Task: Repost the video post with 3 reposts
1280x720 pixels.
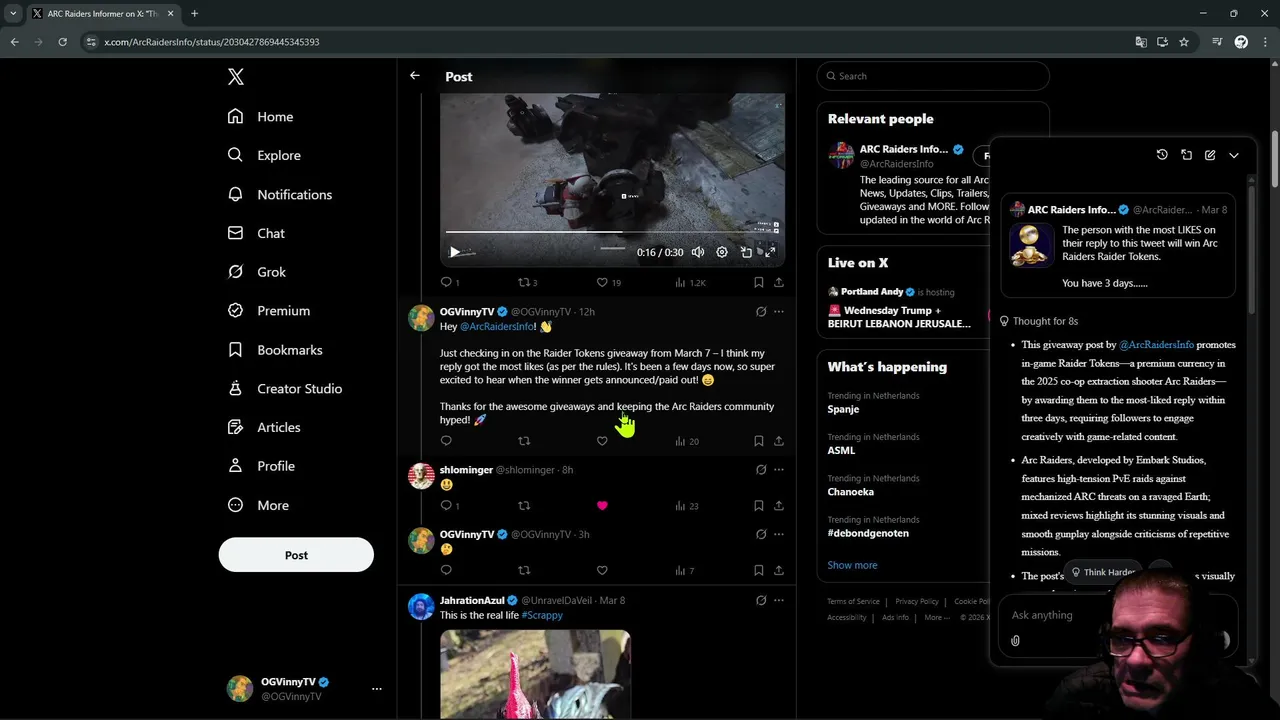Action: coord(527,283)
